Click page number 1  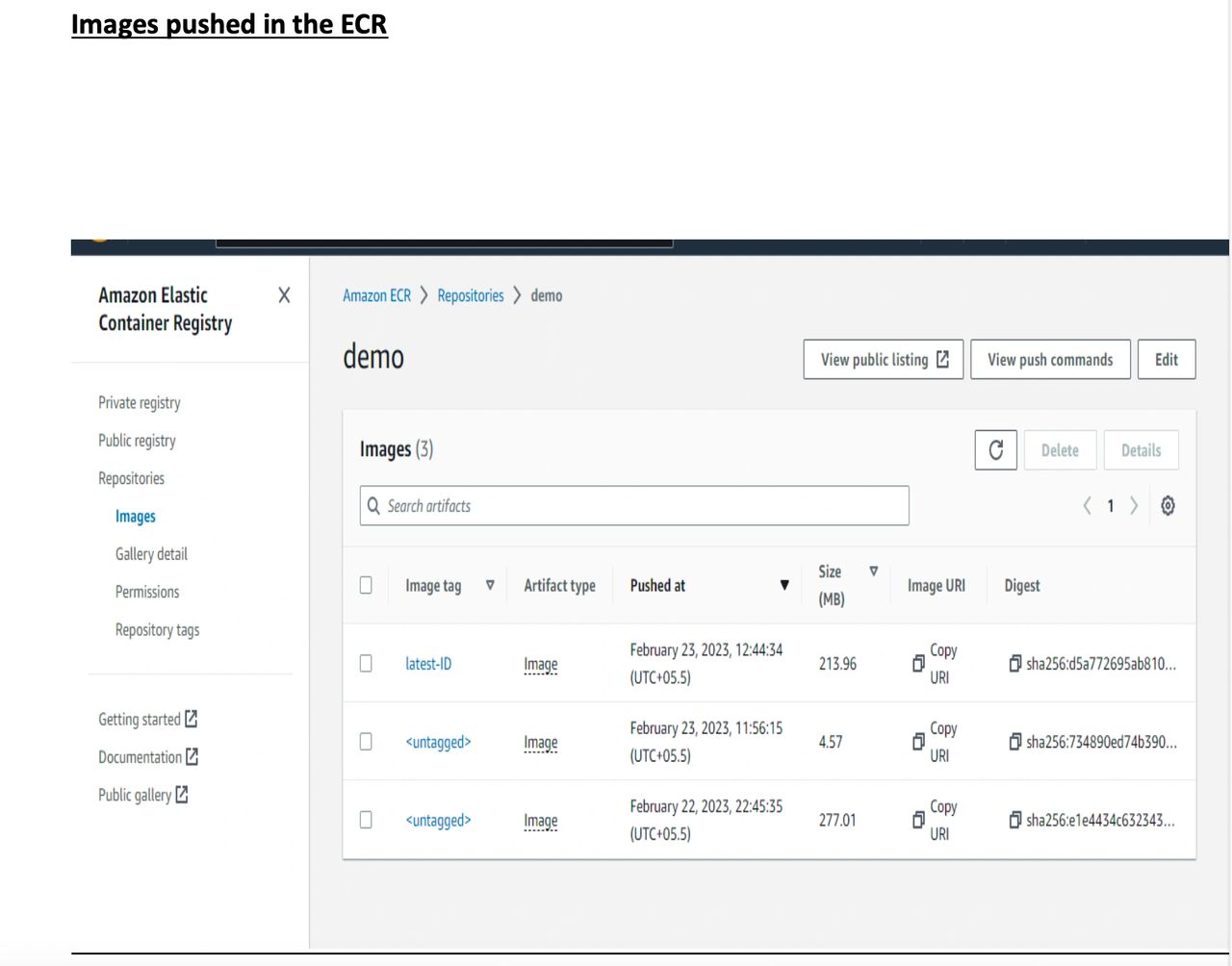tap(1110, 506)
